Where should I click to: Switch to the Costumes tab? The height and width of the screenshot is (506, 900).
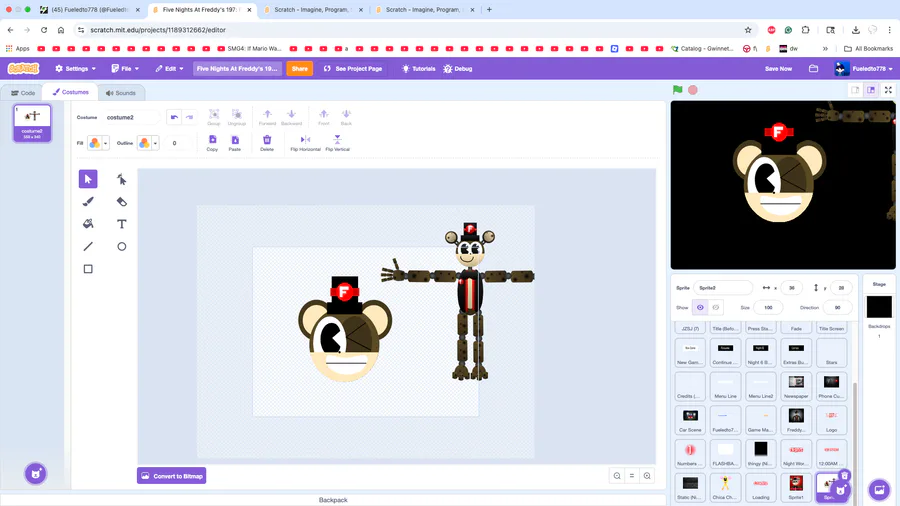71,92
